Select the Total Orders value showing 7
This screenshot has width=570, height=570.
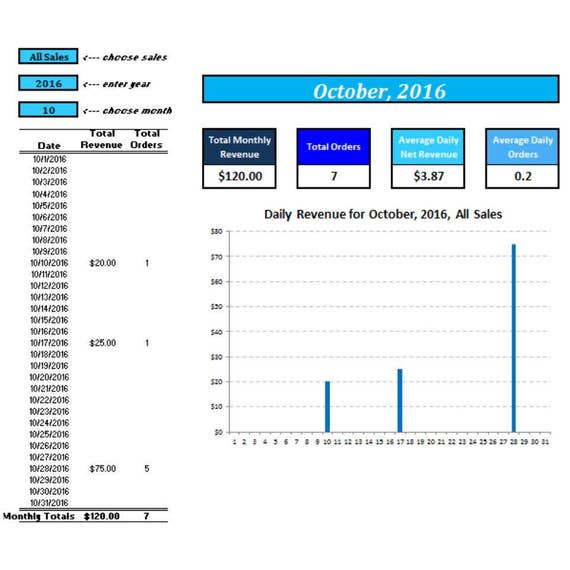click(x=333, y=176)
